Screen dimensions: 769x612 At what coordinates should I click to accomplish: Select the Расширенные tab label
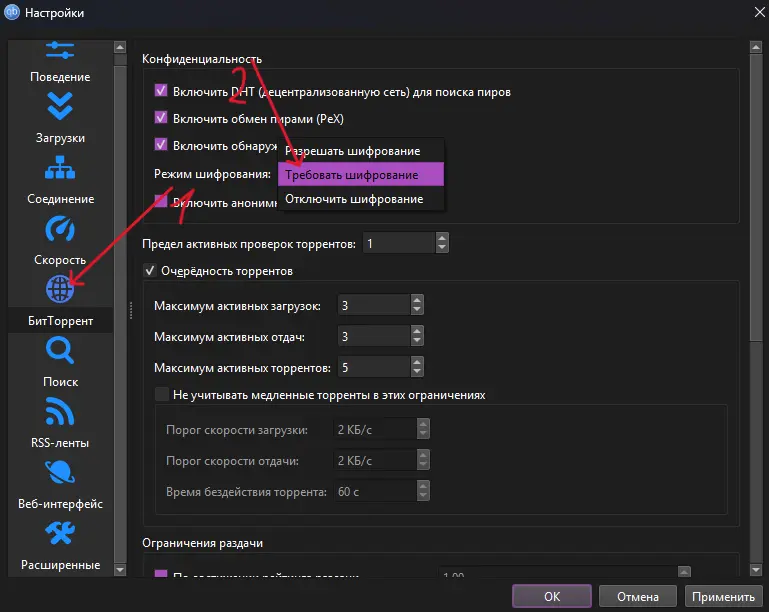click(60, 564)
